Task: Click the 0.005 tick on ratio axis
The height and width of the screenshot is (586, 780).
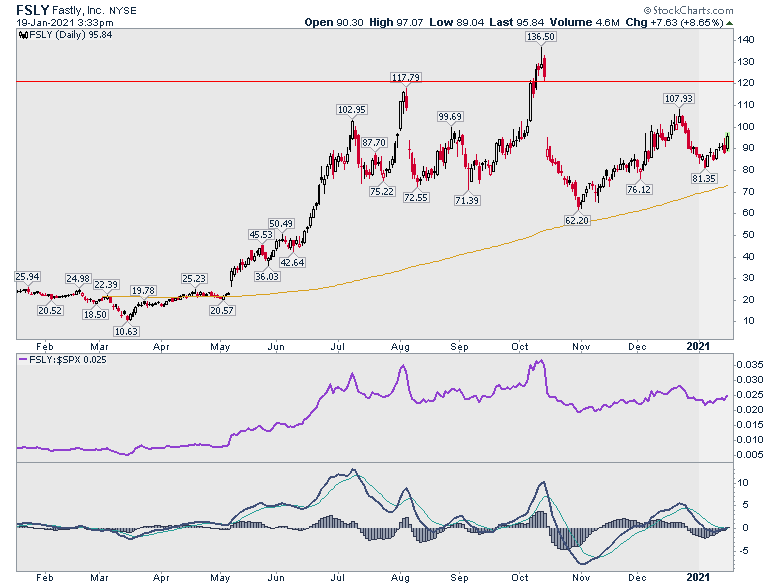Action: [x=750, y=454]
